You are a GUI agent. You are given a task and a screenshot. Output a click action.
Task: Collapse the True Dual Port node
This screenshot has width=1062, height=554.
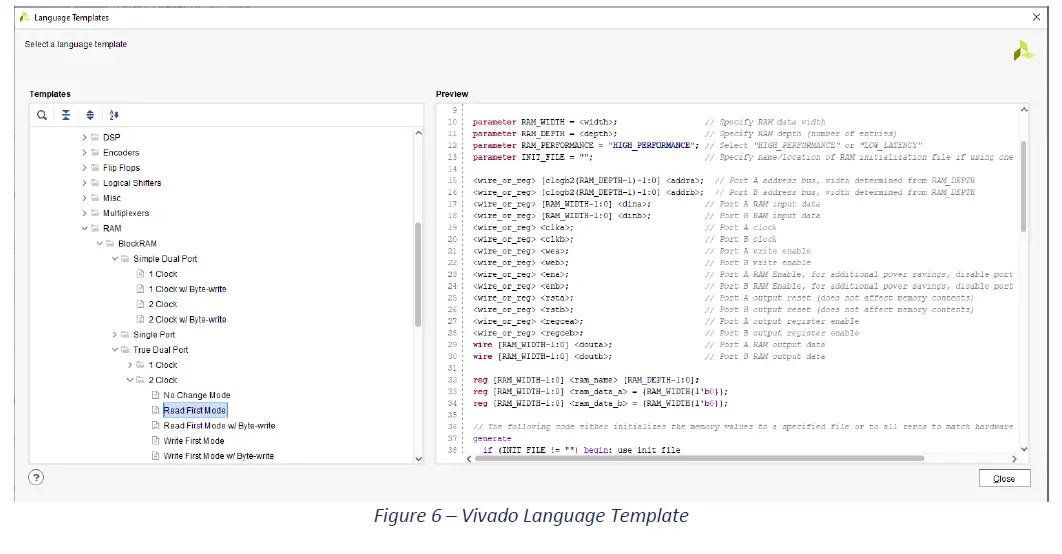click(x=114, y=349)
